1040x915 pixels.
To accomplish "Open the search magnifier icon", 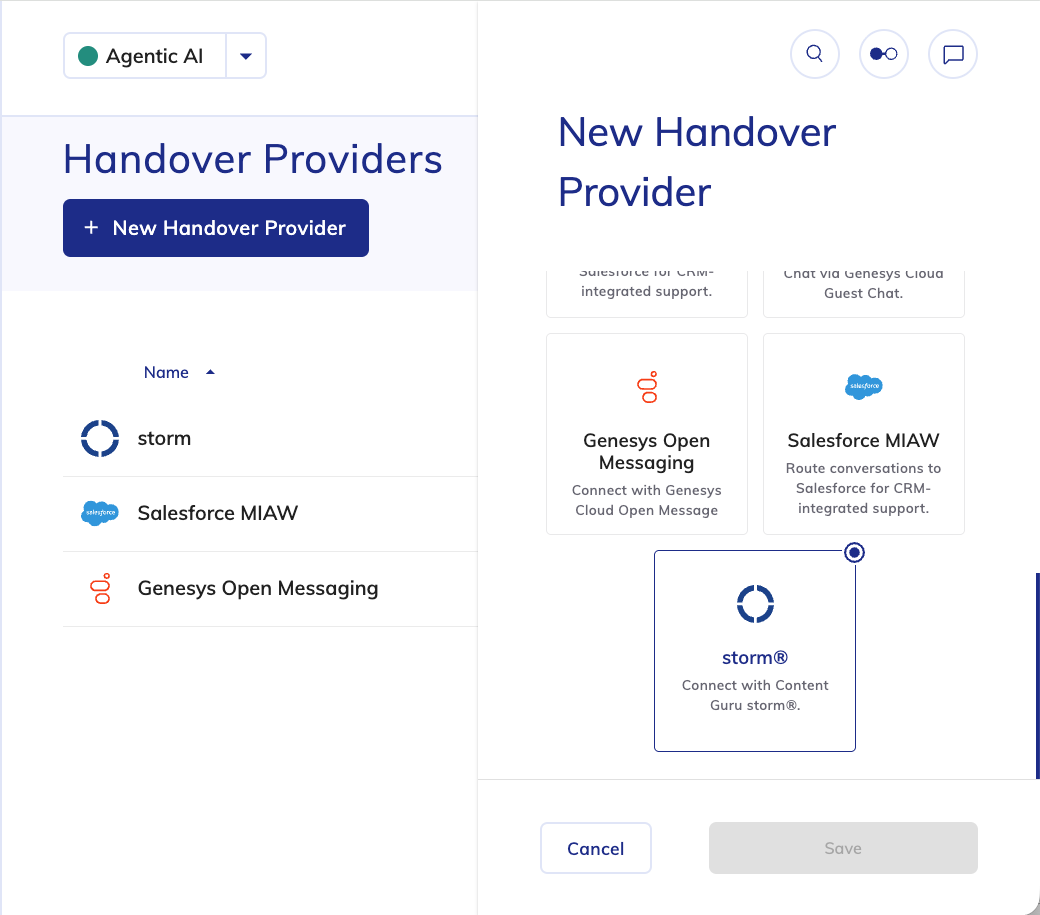I will 814,54.
